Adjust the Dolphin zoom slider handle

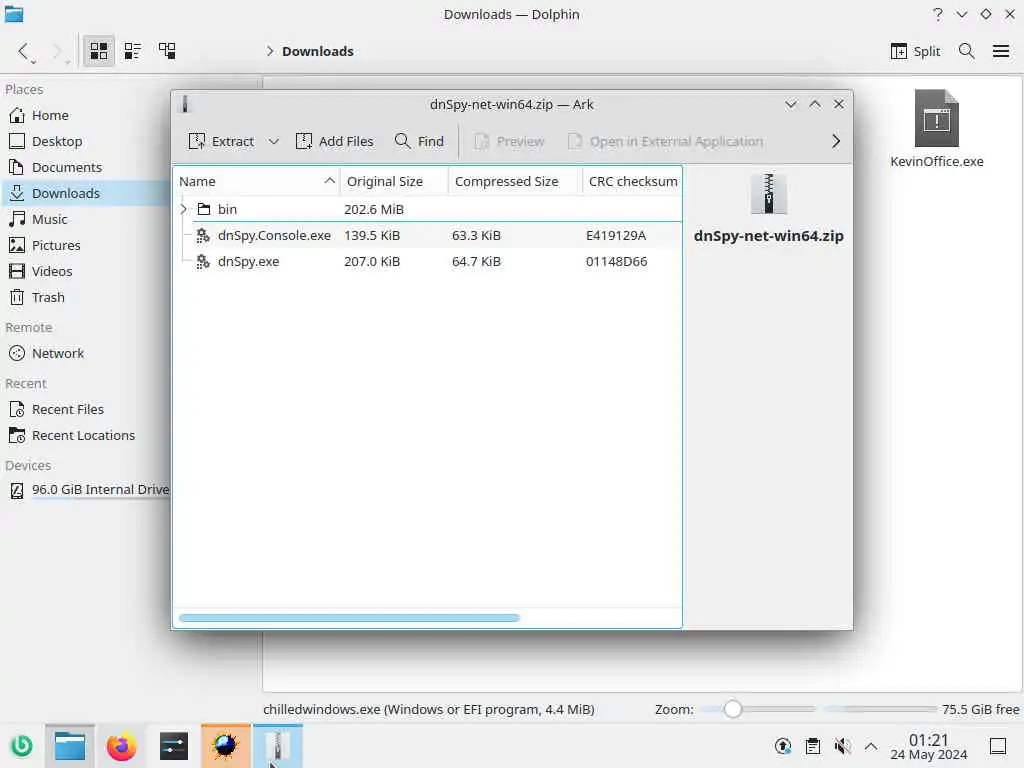point(733,709)
